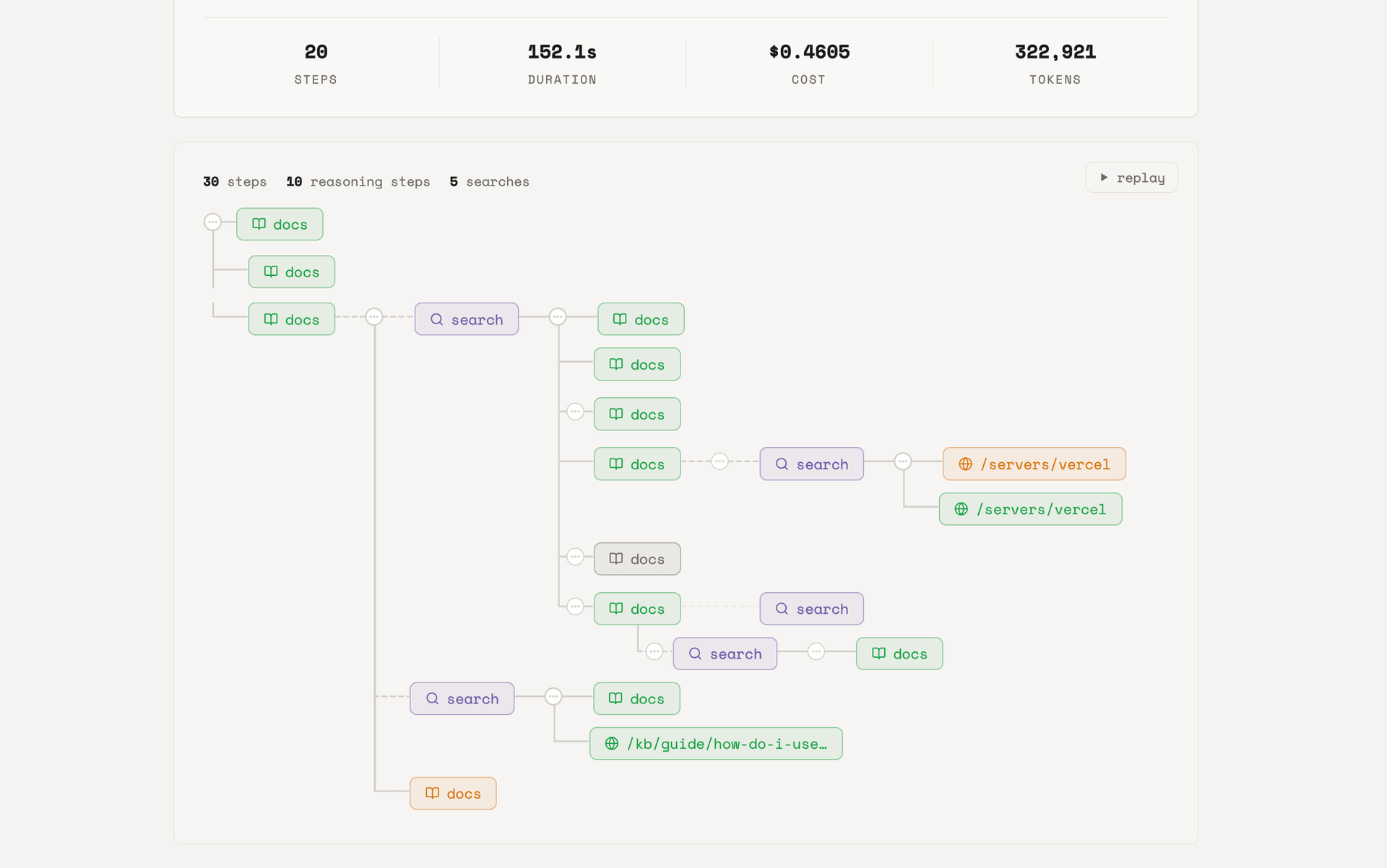Click globe icon on orange /servers/vercel node
The height and width of the screenshot is (868, 1387).
pyautogui.click(x=965, y=464)
